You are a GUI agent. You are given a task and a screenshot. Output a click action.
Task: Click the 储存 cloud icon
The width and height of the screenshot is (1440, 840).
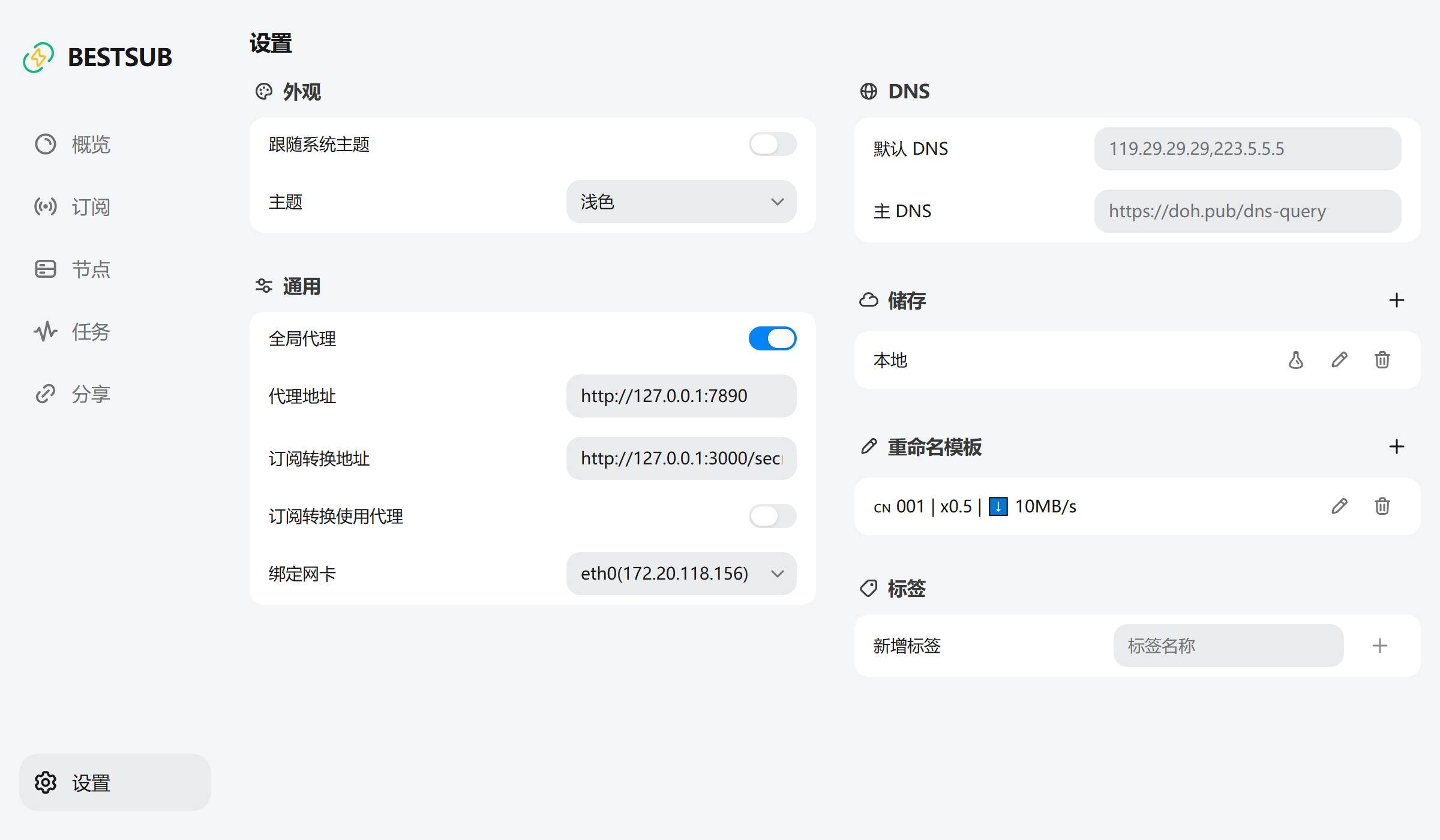click(x=869, y=300)
